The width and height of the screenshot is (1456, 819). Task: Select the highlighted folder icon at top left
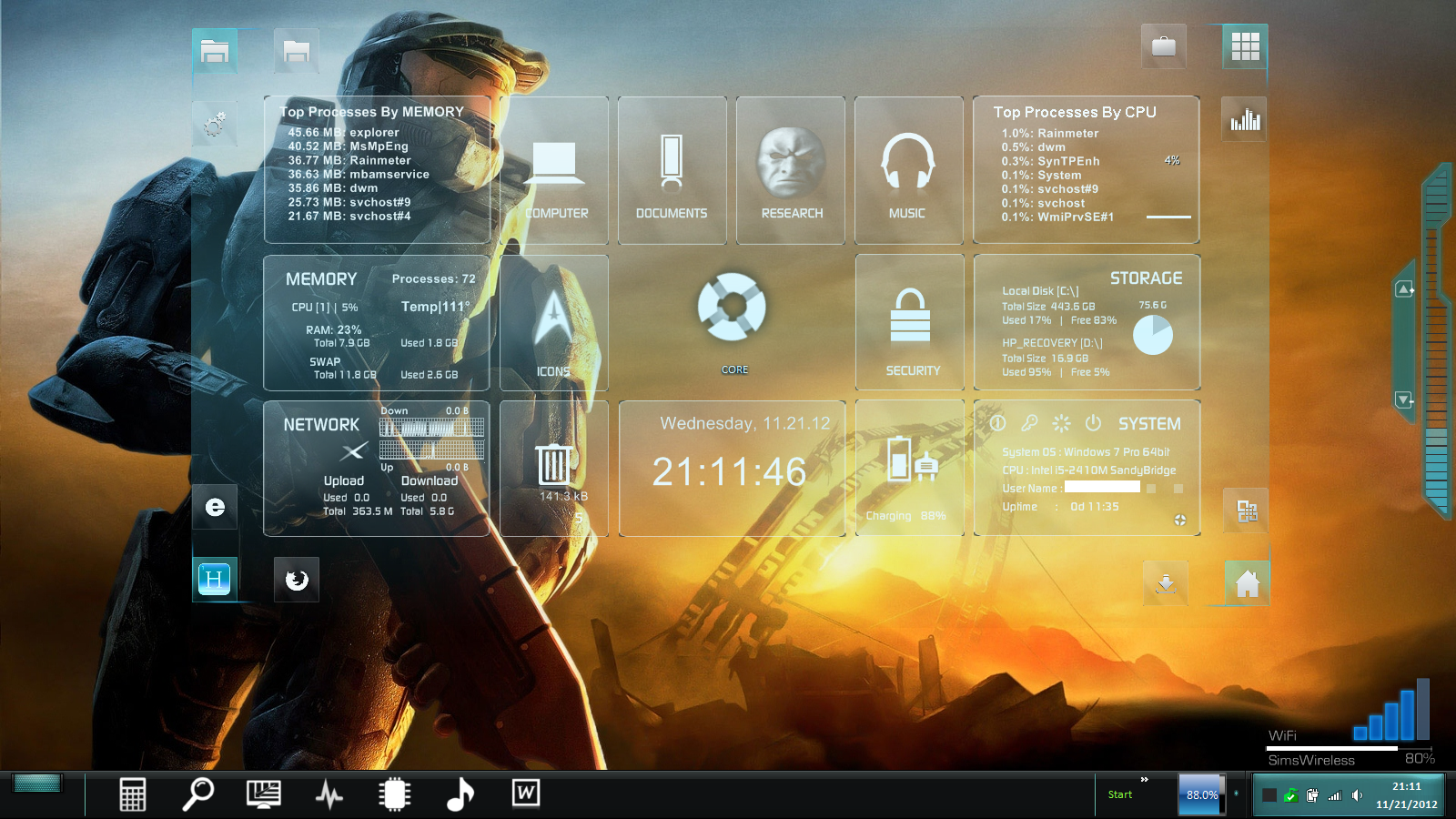pyautogui.click(x=215, y=51)
